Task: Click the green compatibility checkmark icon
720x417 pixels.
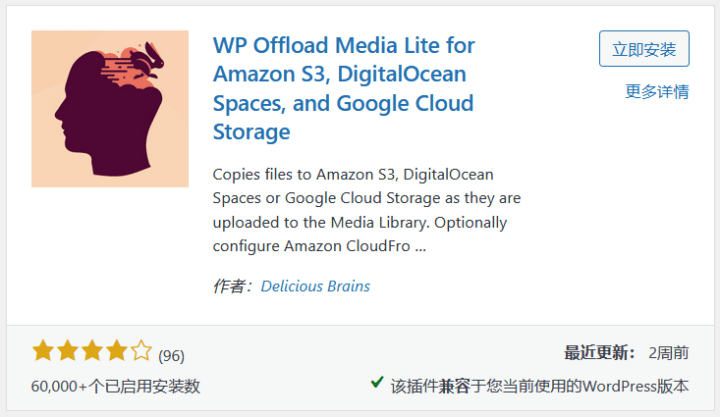Action: click(377, 383)
